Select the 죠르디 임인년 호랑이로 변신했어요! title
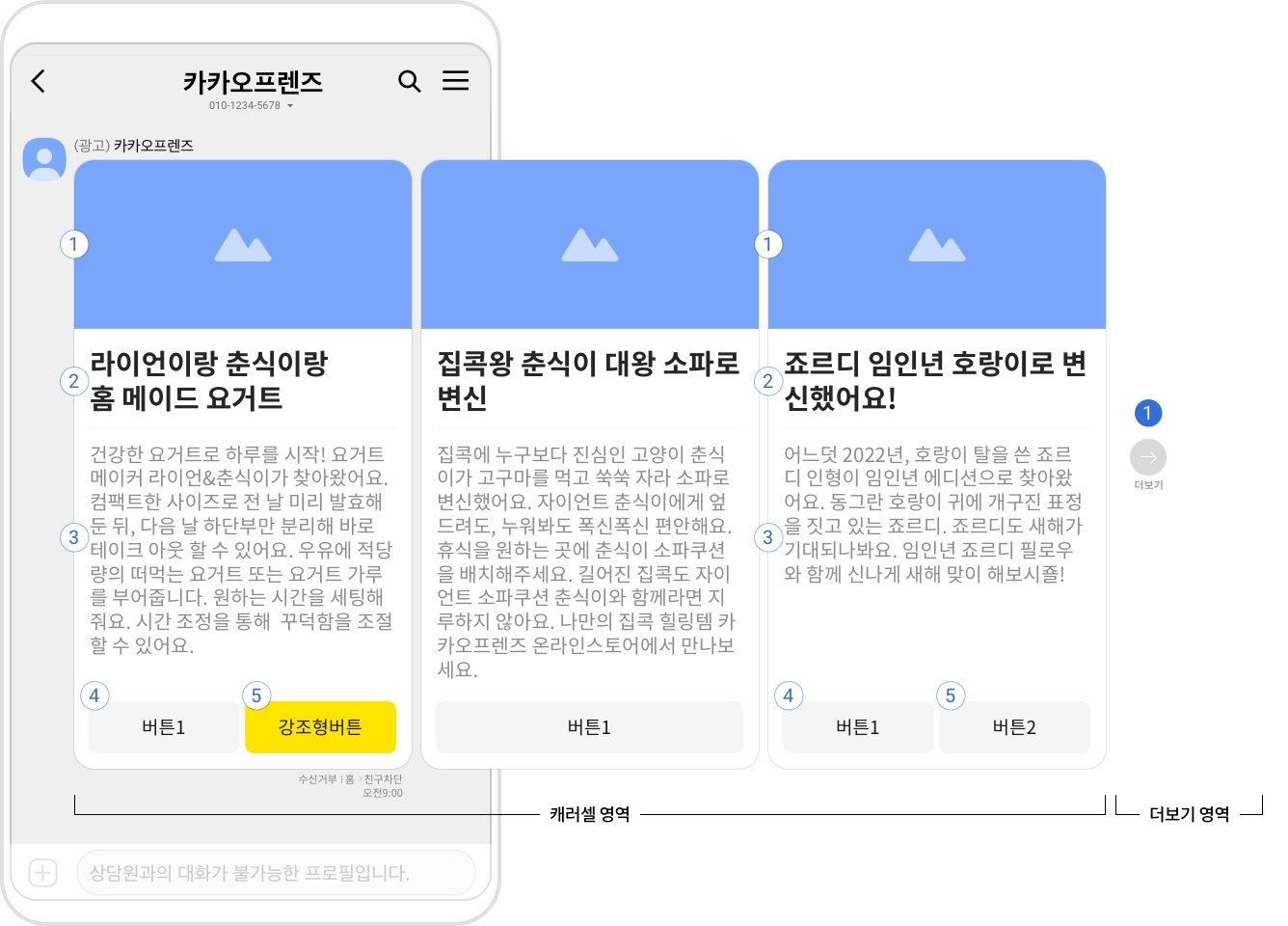 (935, 380)
